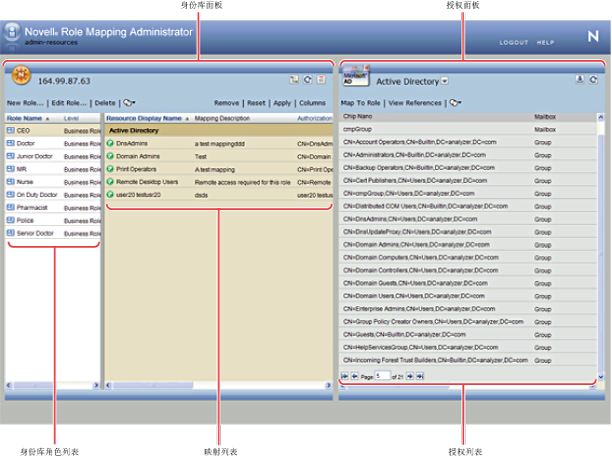
Task: Click the Novell N logo at top right
Action: 593,37
